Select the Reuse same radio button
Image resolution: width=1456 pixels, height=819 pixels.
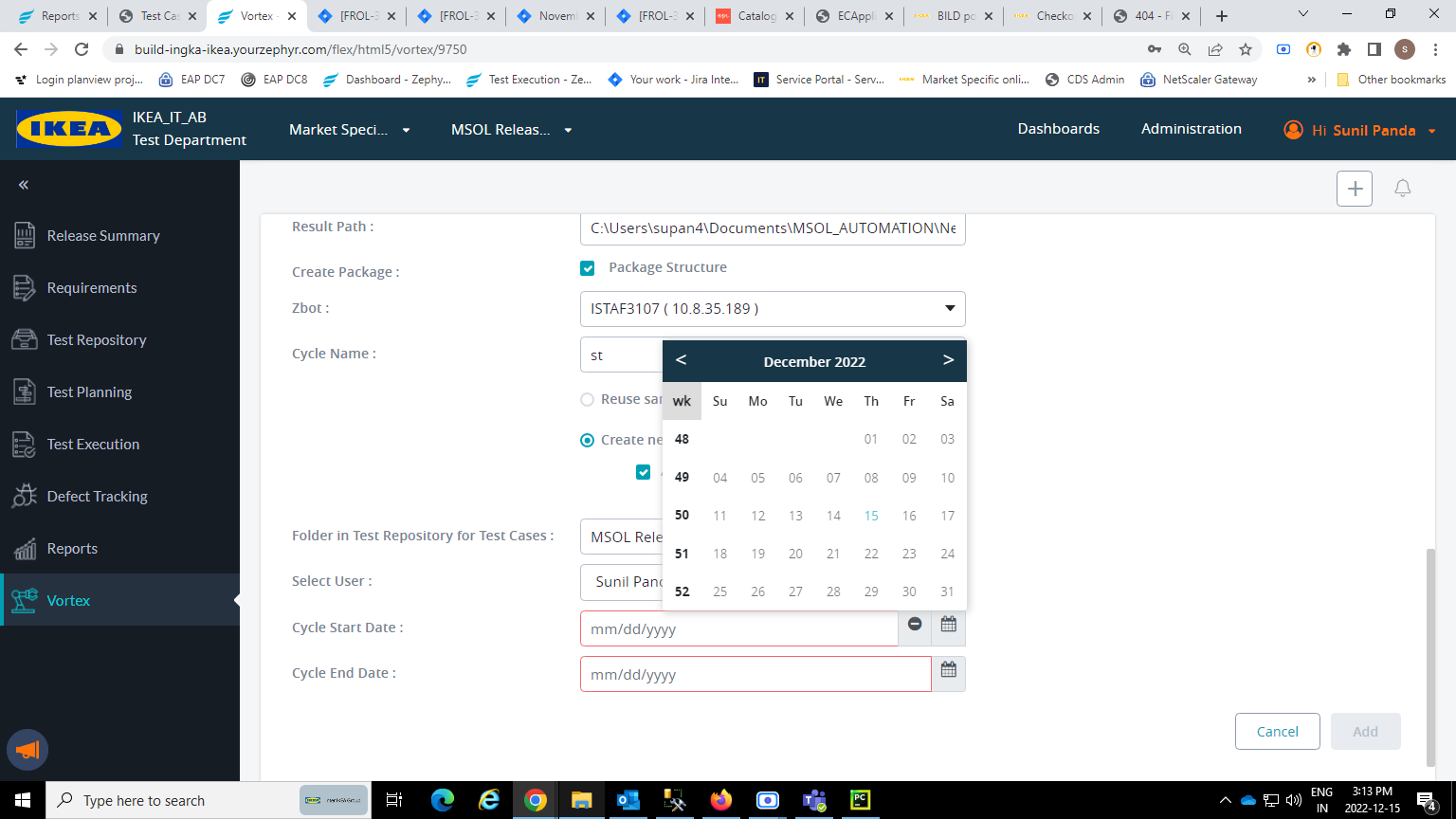pyautogui.click(x=587, y=399)
